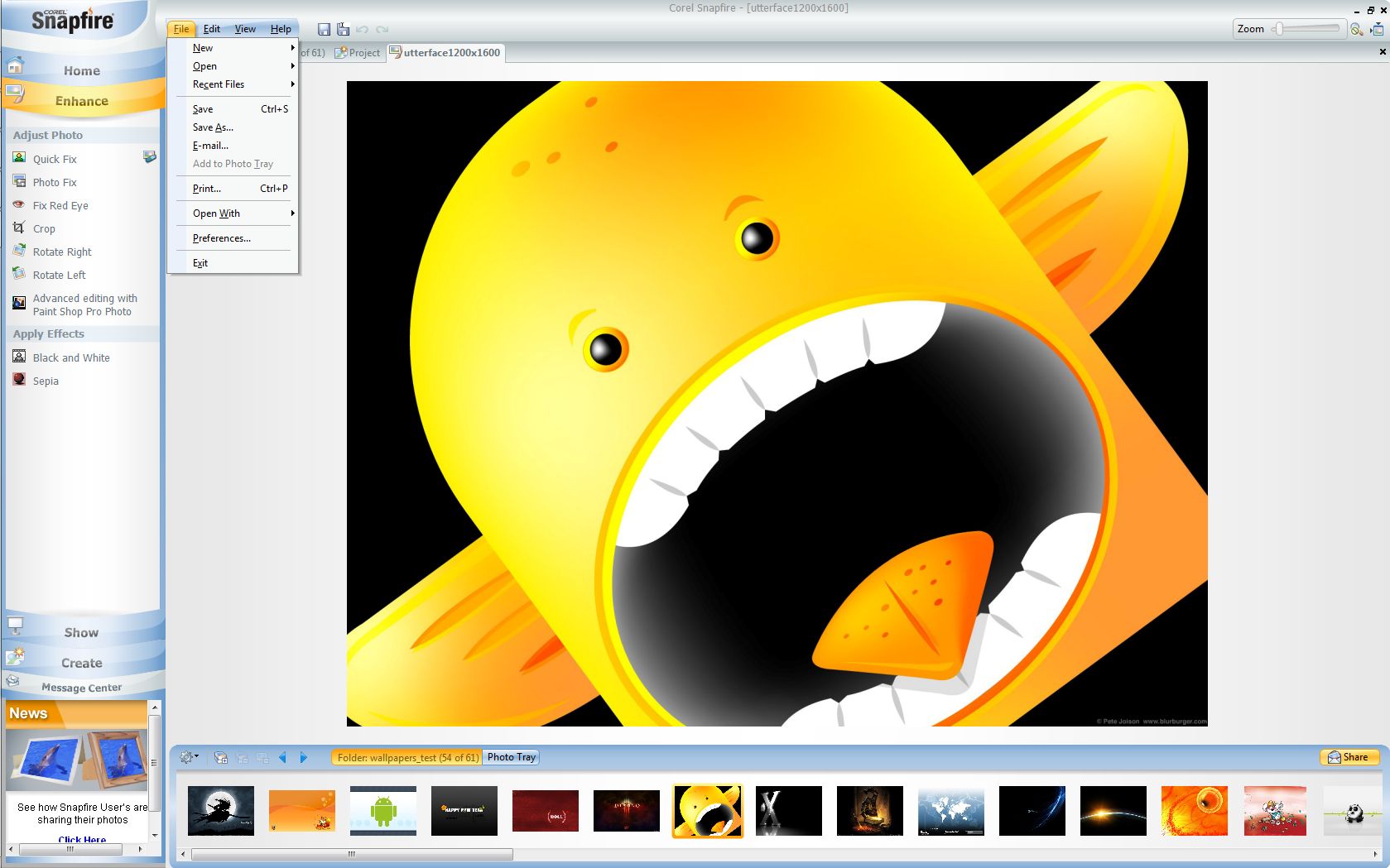Click the Message Center icon
This screenshot has height=868, width=1390.
pyautogui.click(x=12, y=681)
